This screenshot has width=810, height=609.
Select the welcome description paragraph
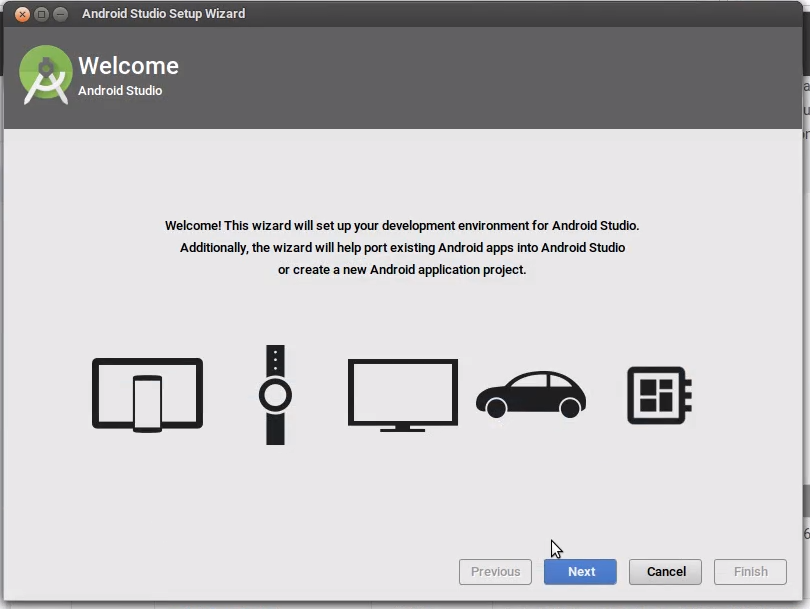pos(404,247)
